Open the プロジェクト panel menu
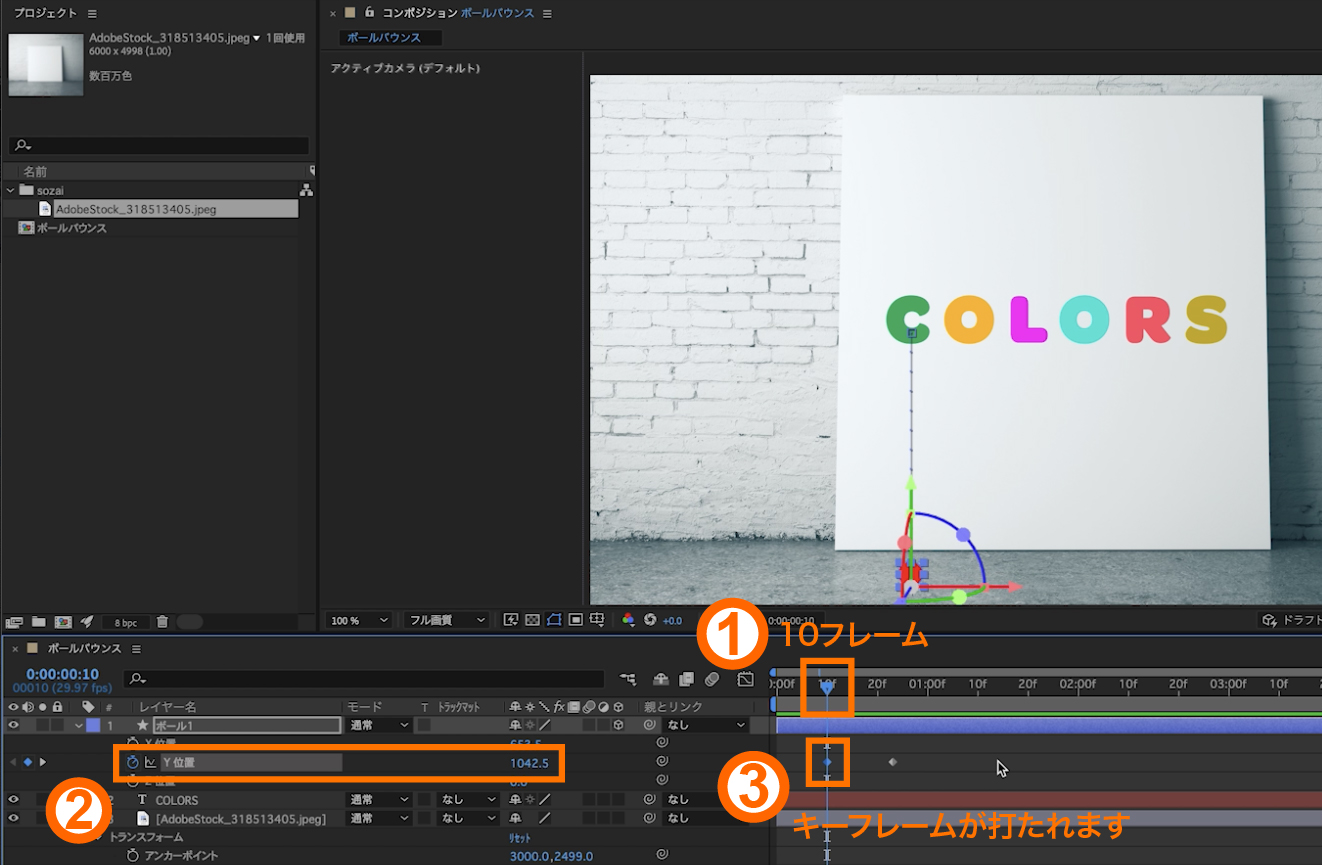 click(x=92, y=13)
